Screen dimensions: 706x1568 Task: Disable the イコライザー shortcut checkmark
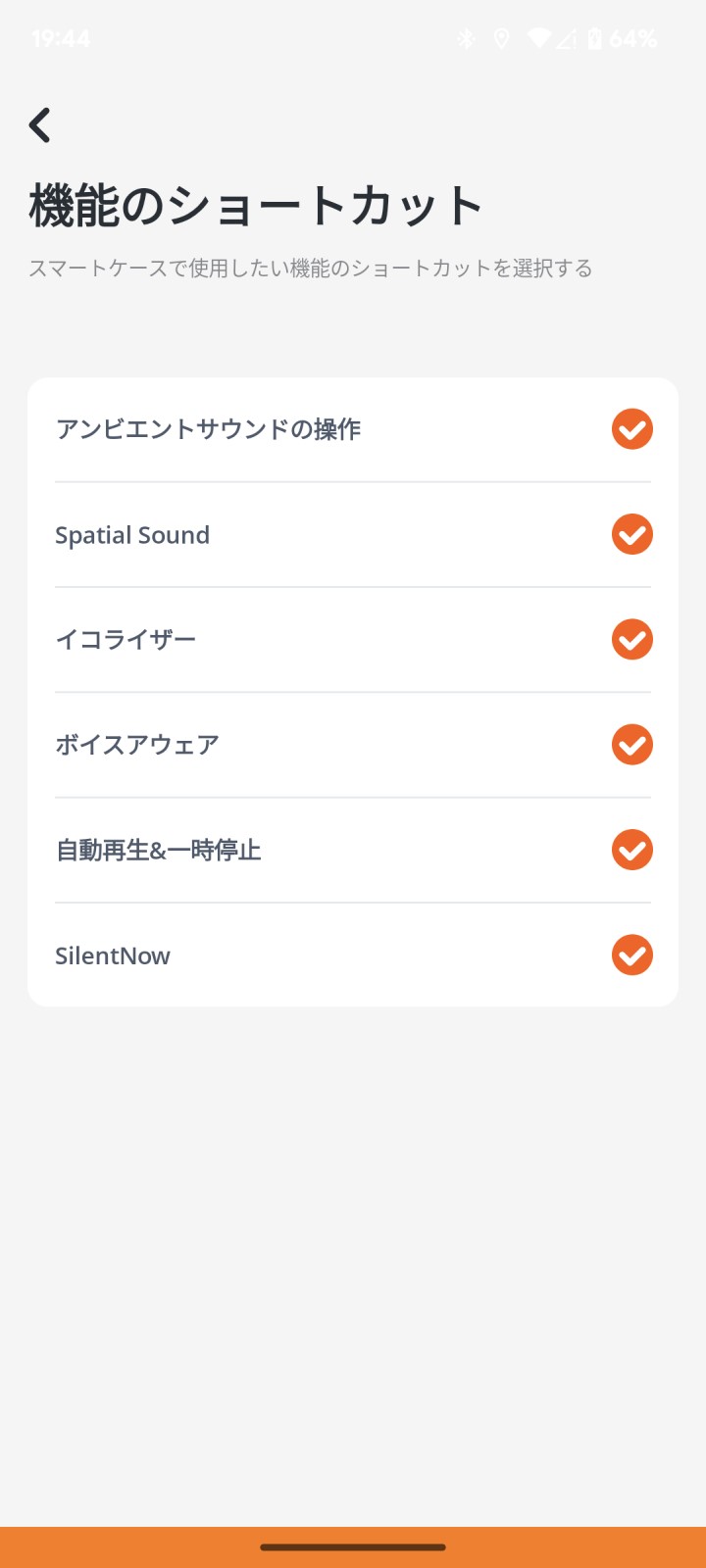tap(632, 640)
